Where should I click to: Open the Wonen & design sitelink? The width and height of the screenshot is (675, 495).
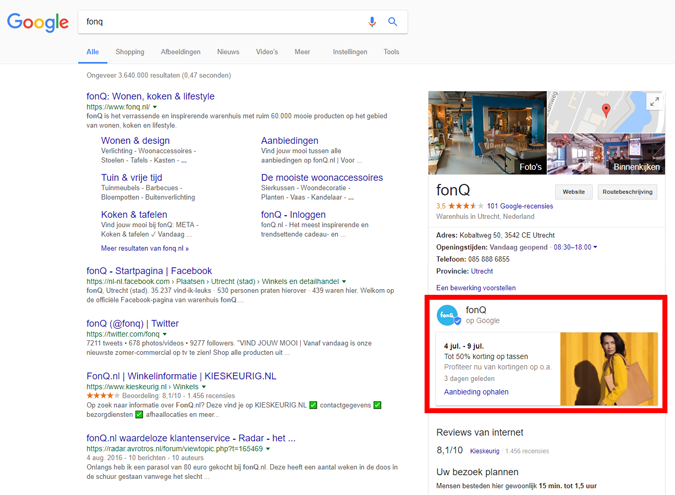click(x=135, y=141)
